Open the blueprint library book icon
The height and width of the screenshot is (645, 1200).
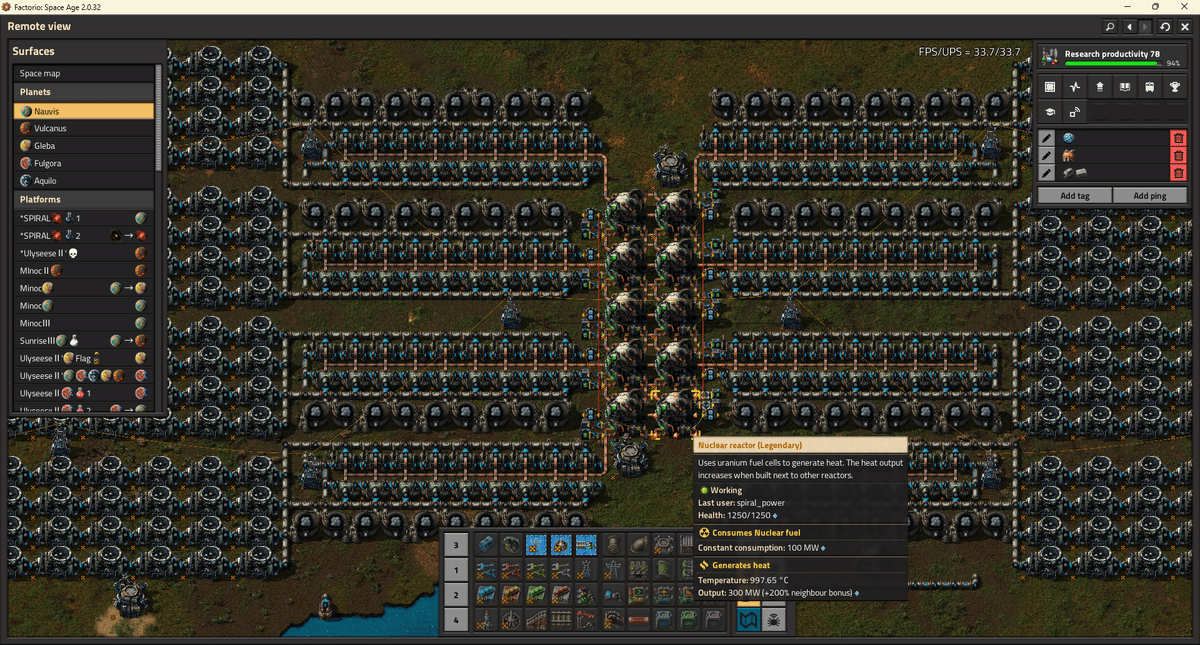[x=1125, y=86]
